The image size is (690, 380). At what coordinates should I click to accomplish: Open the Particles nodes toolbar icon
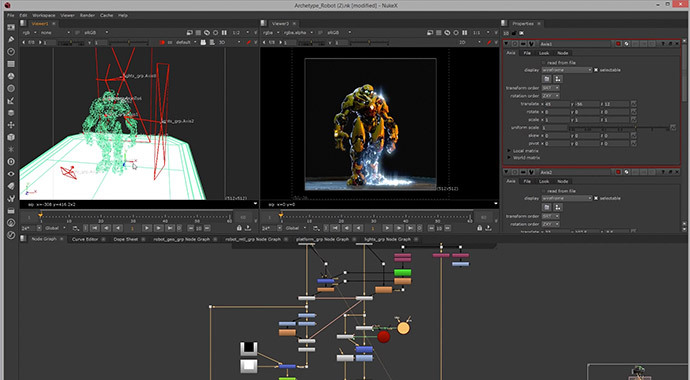[11, 150]
